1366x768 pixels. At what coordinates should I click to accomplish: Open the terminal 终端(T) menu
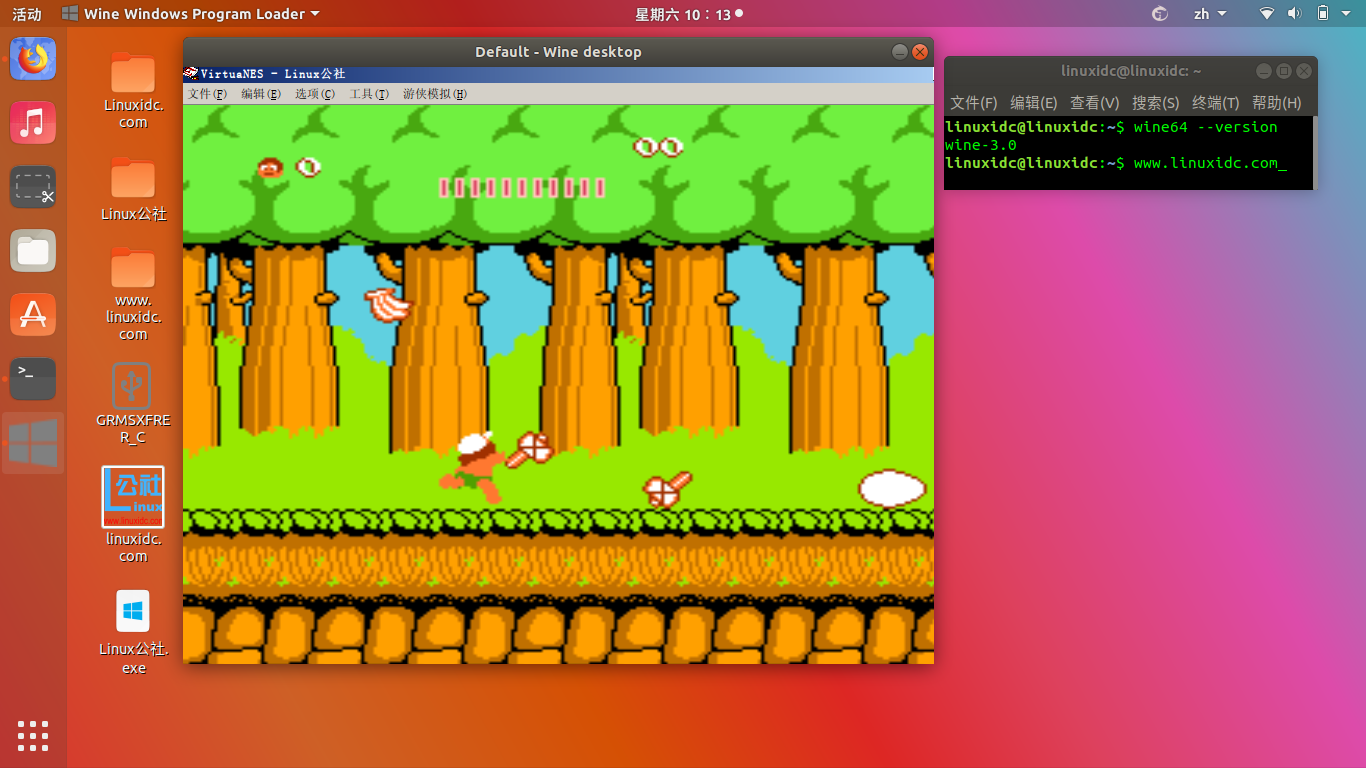[1215, 103]
